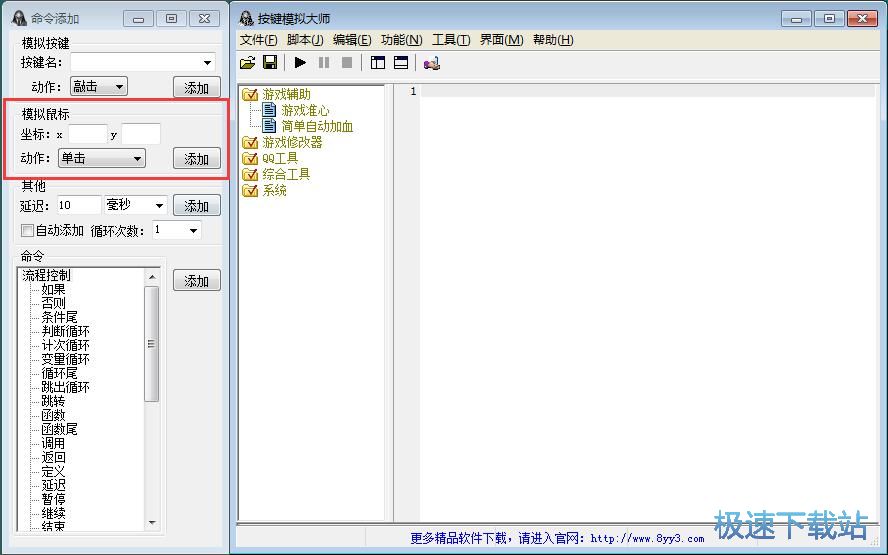
Task: Select the 跳出循环 command
Action: pos(65,387)
